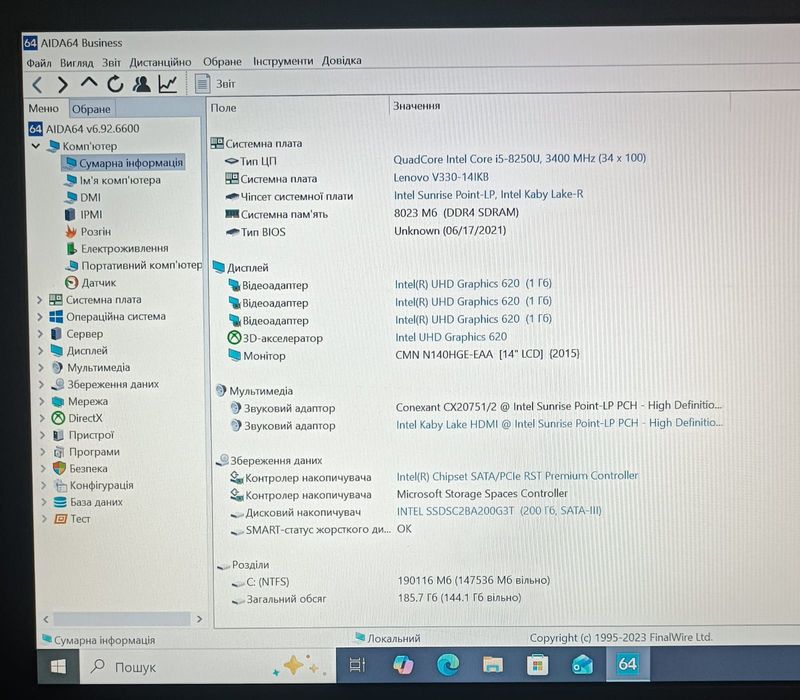
Task: Select the Розгін flame icon item
Action: click(71, 232)
